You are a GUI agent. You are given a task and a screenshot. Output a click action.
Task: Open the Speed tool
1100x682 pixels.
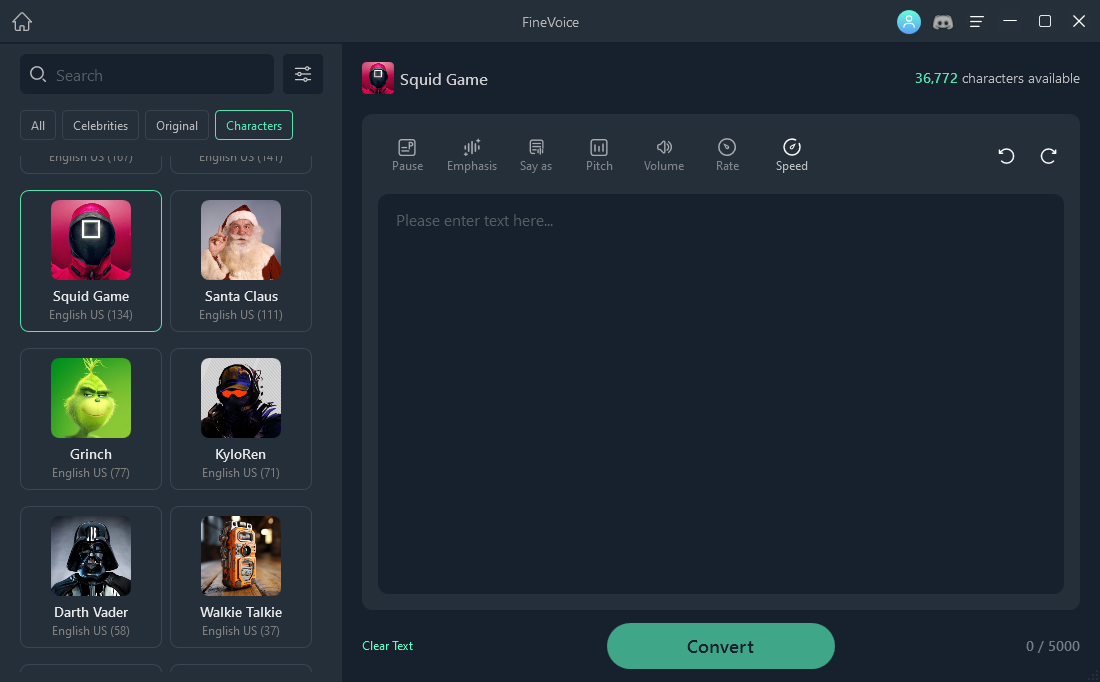coord(791,155)
